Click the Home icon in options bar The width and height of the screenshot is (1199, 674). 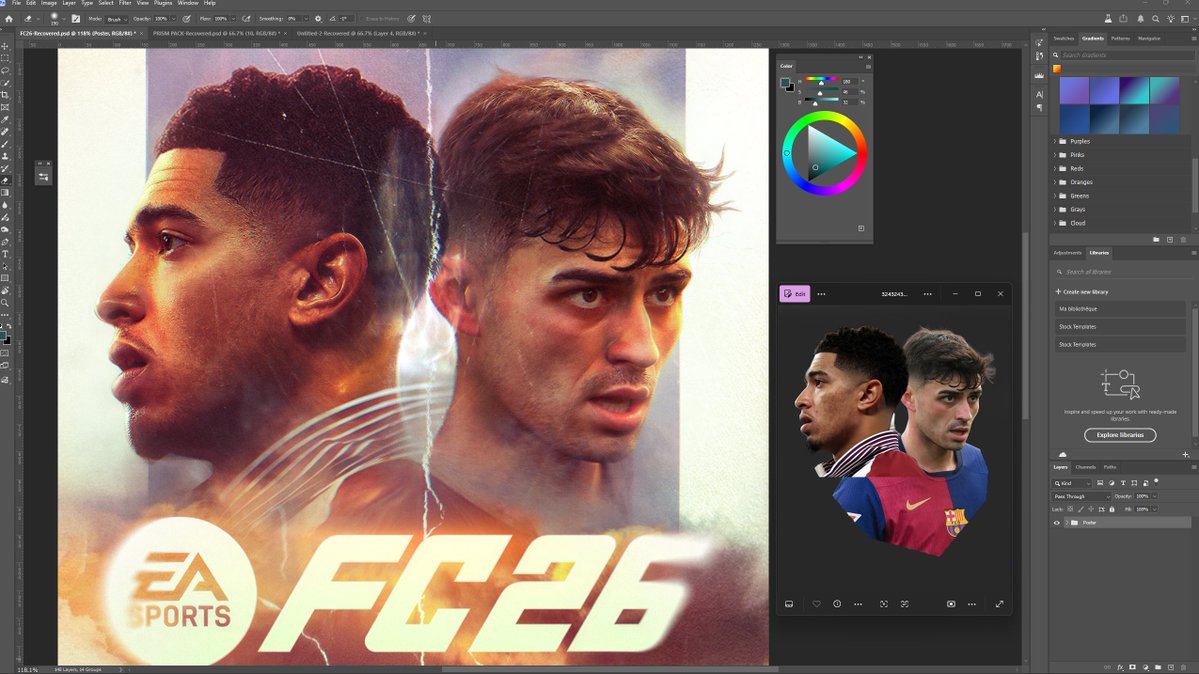click(9, 18)
